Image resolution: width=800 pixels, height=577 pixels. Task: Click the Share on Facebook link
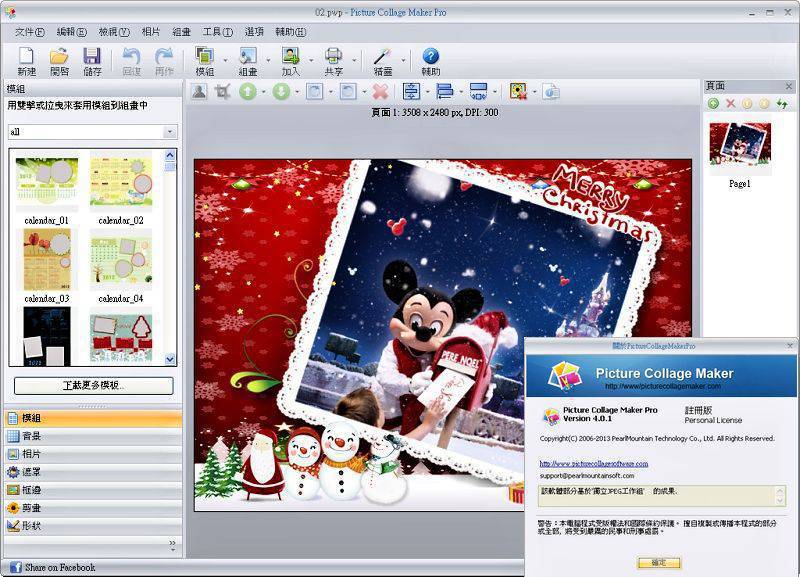coord(60,567)
